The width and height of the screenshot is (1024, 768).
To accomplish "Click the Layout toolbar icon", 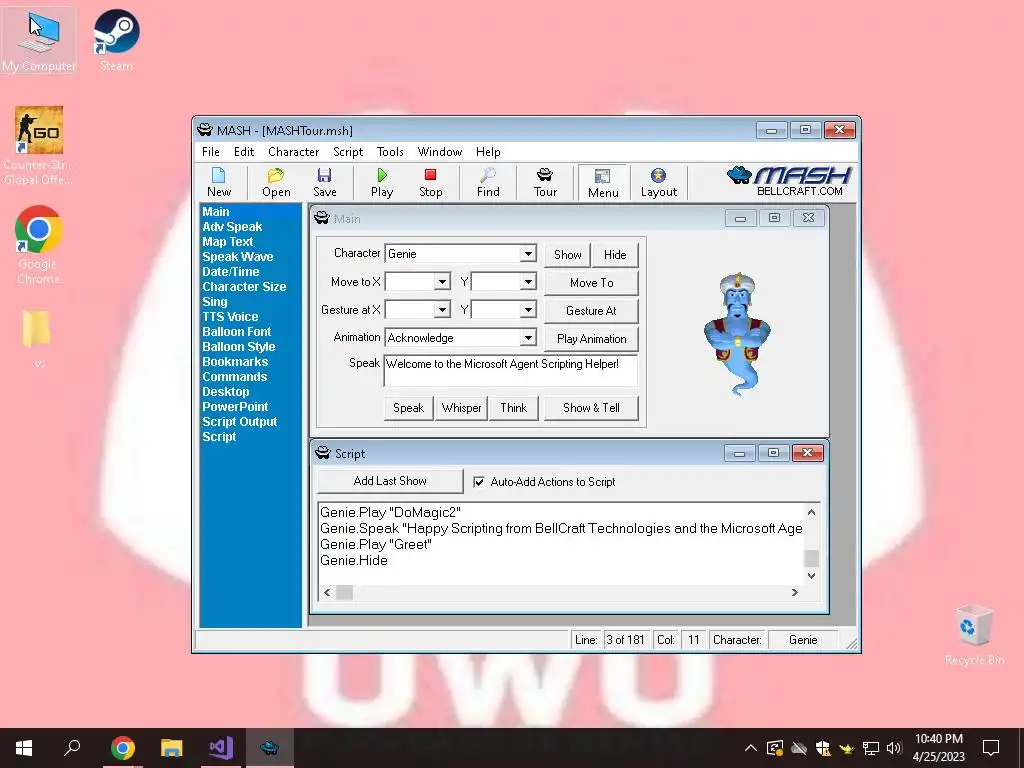I will (658, 182).
